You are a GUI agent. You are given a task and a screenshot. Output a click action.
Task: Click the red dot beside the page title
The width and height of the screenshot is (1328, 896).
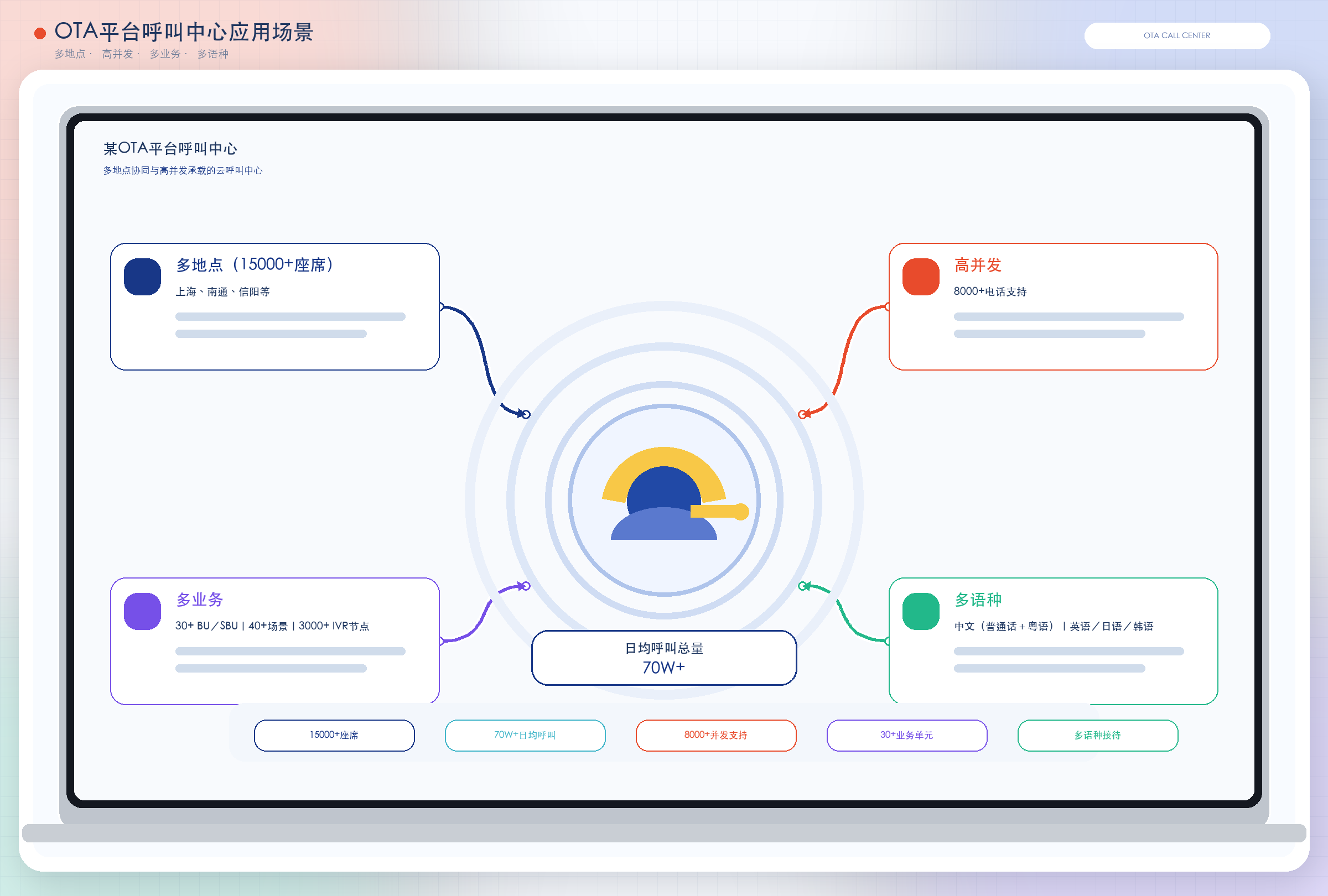tap(40, 34)
